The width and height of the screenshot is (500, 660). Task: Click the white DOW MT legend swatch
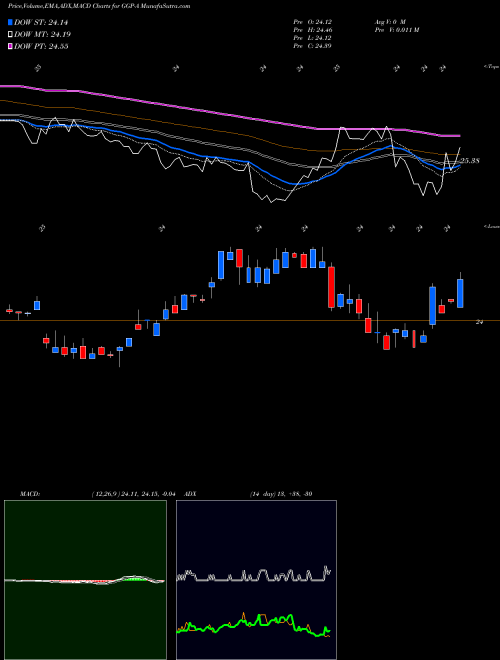(x=11, y=35)
